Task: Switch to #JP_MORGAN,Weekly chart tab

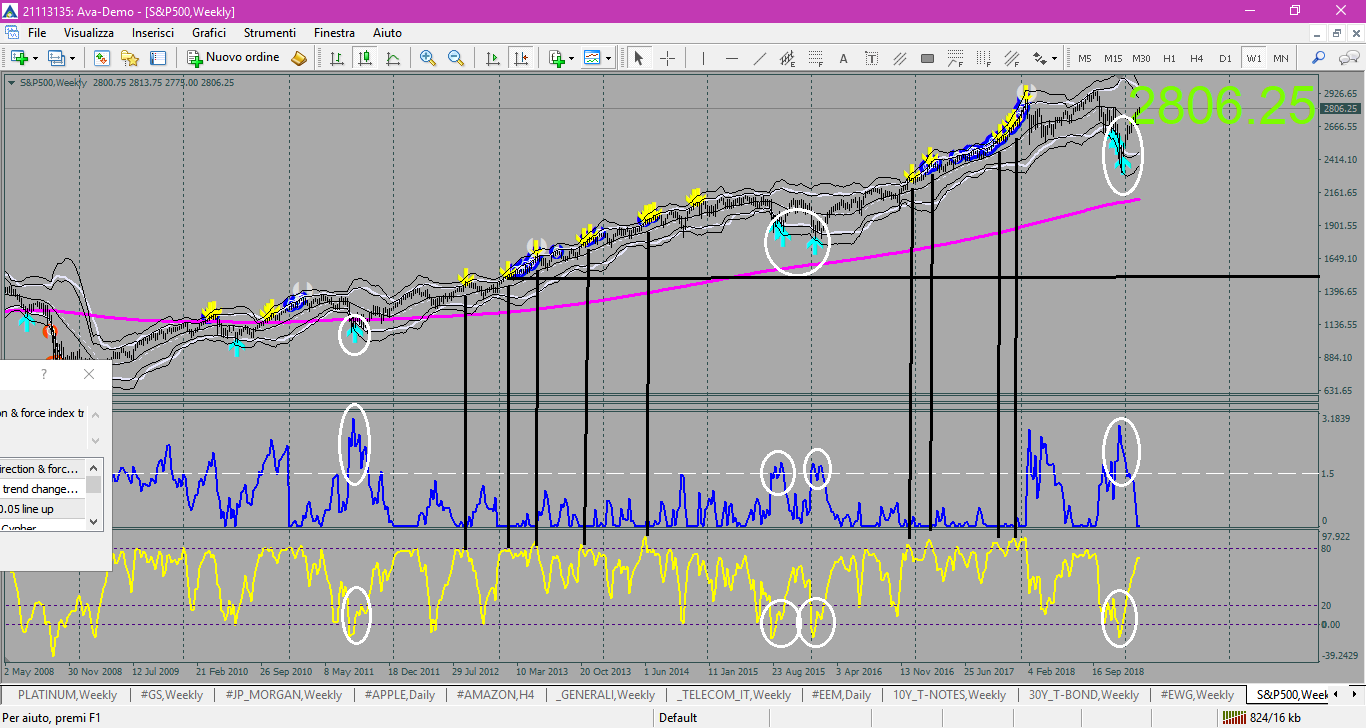Action: [282, 694]
